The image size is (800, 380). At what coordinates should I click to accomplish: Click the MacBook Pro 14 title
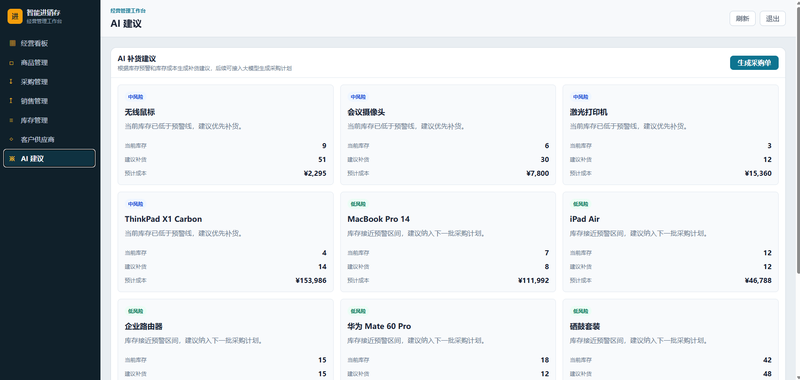point(379,219)
